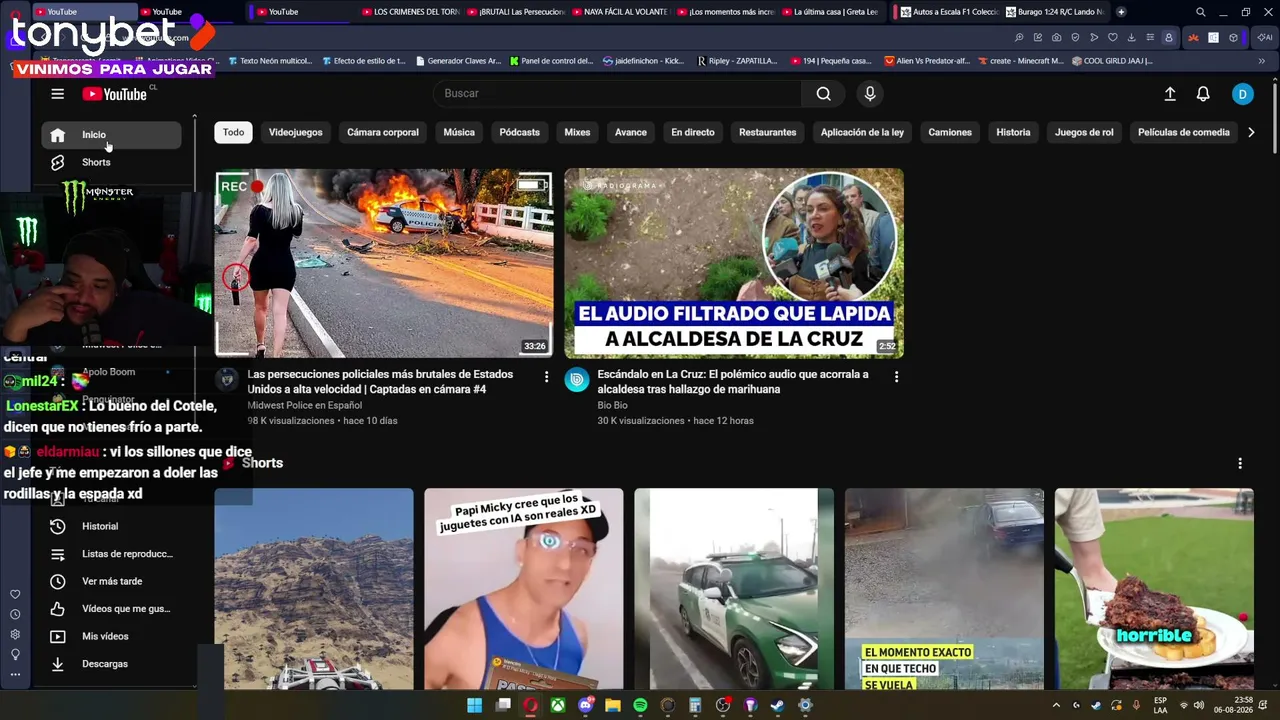Open the Opera sidebar three-dot menu
Viewport: 1280px width, 720px height.
click(15, 675)
